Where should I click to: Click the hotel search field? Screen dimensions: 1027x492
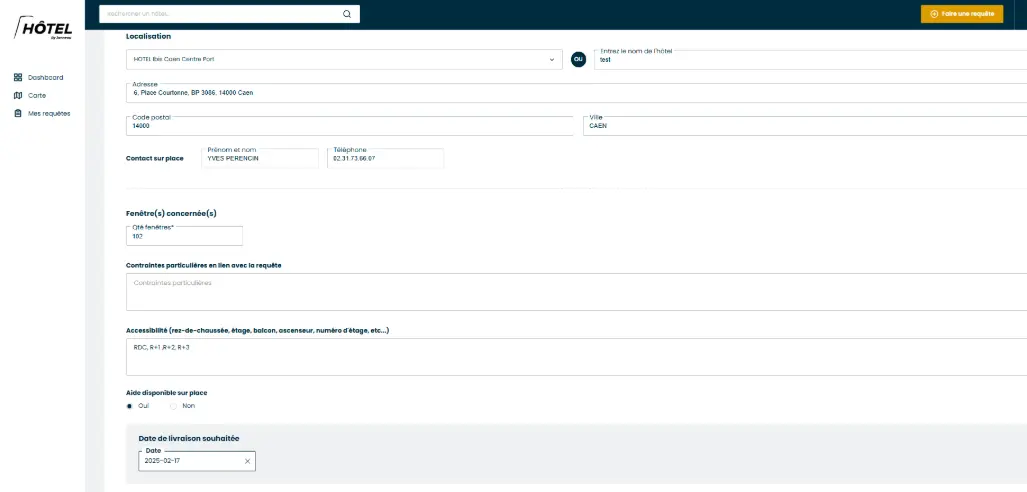tap(222, 14)
